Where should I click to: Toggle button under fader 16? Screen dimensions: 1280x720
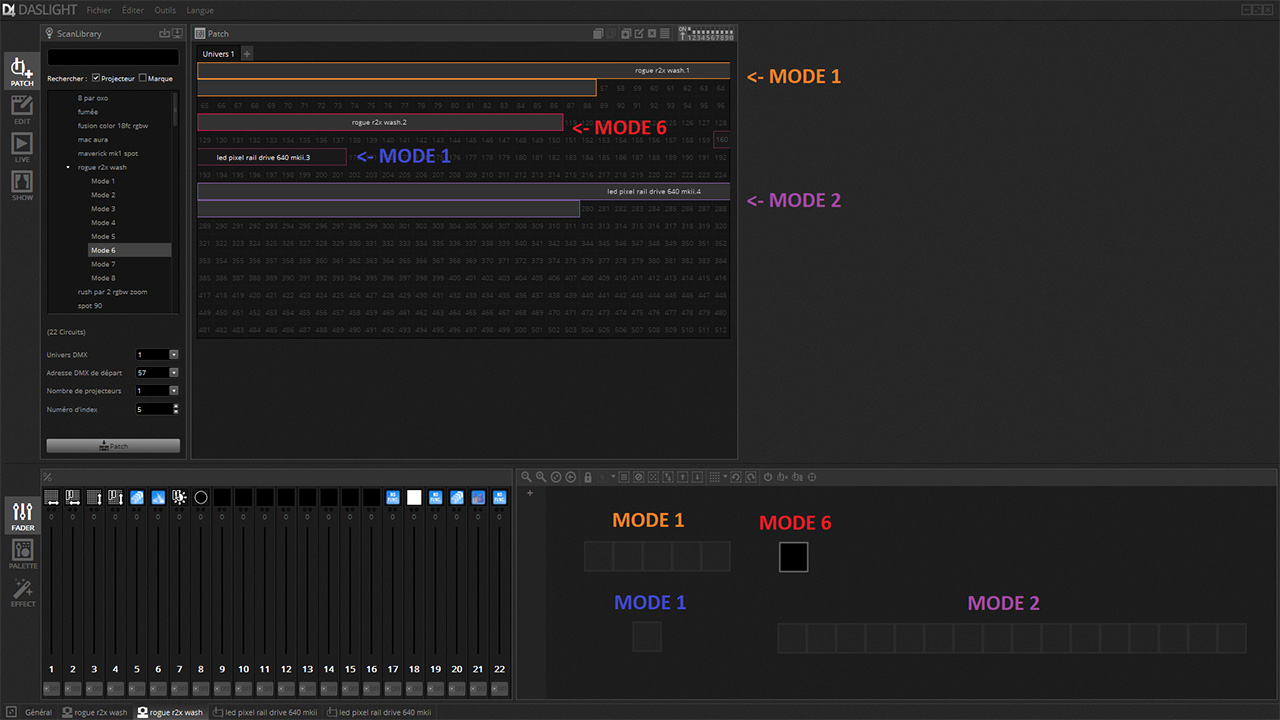[371, 689]
